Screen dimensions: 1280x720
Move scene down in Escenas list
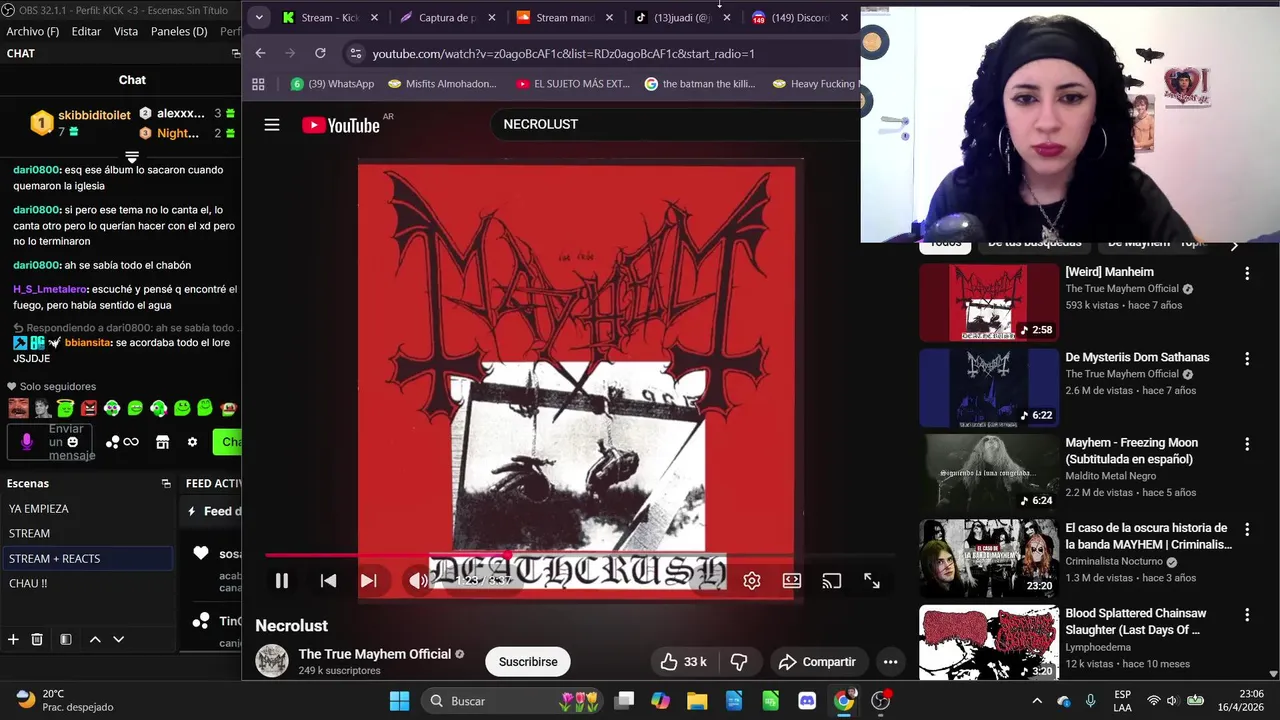pos(118,639)
